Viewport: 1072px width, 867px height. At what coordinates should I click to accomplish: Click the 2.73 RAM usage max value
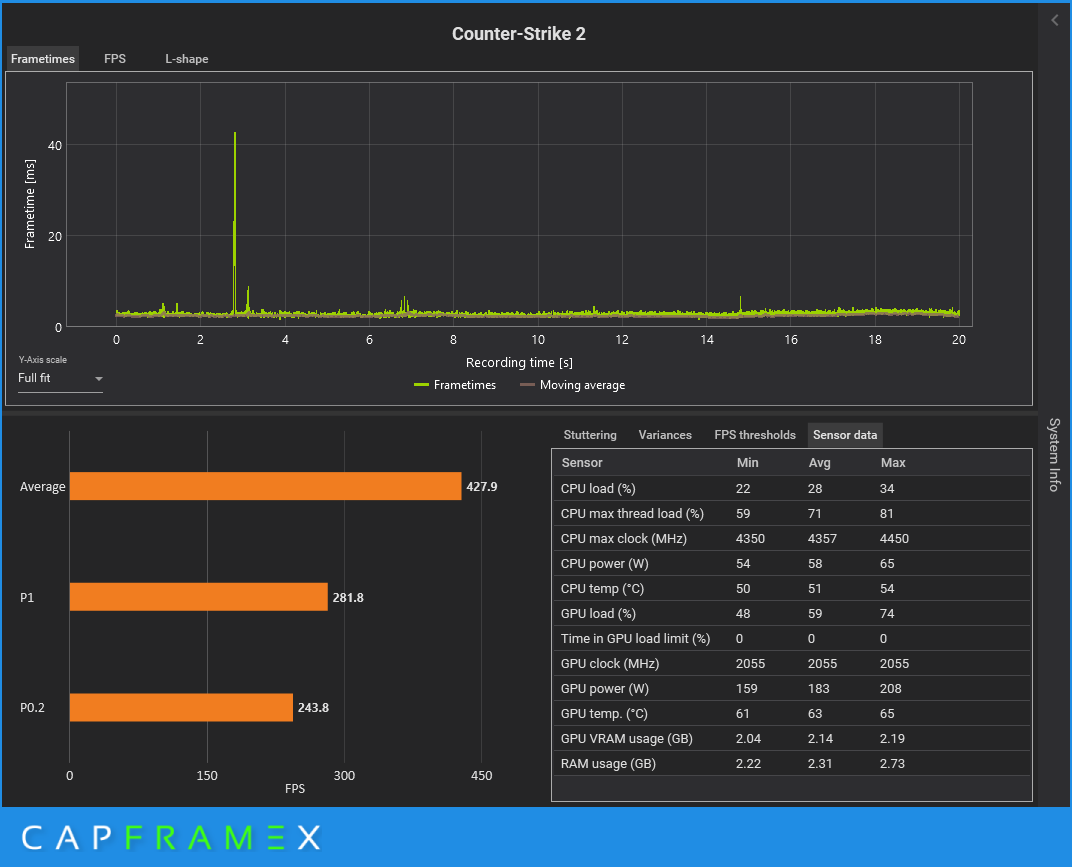(892, 764)
